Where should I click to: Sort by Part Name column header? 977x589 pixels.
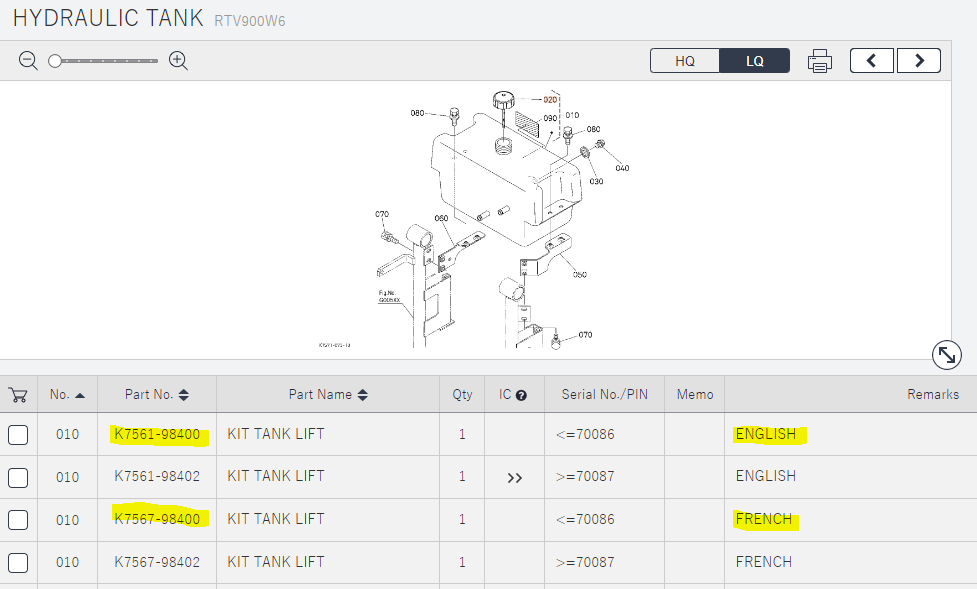coord(328,395)
